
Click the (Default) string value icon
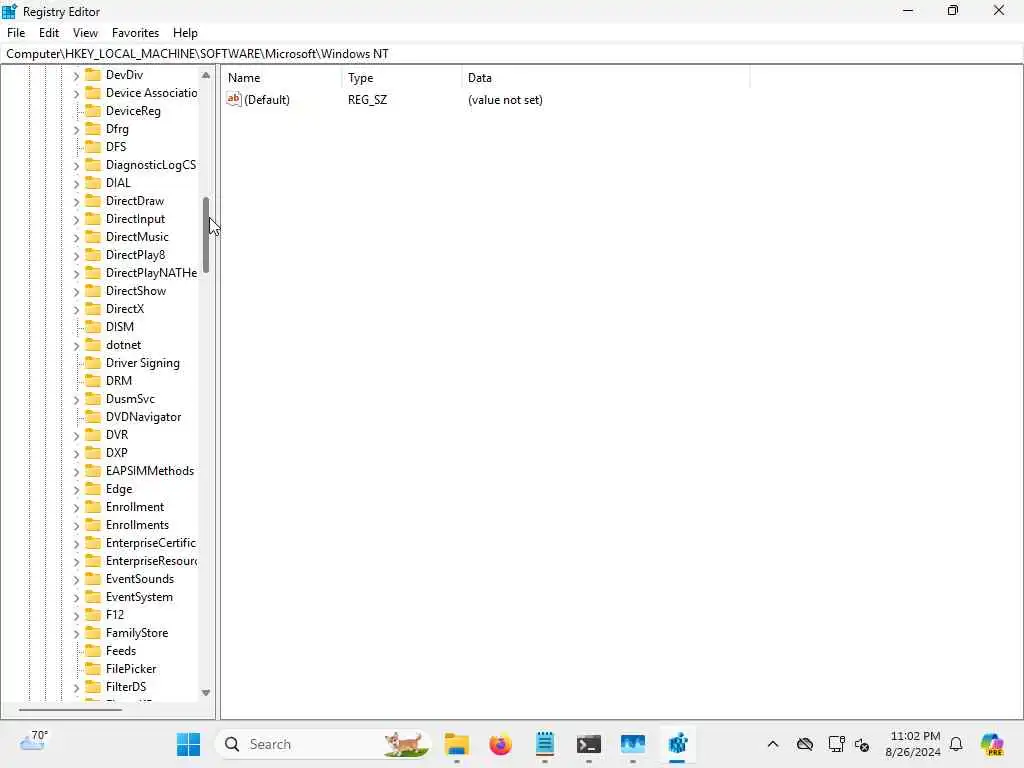pos(233,99)
